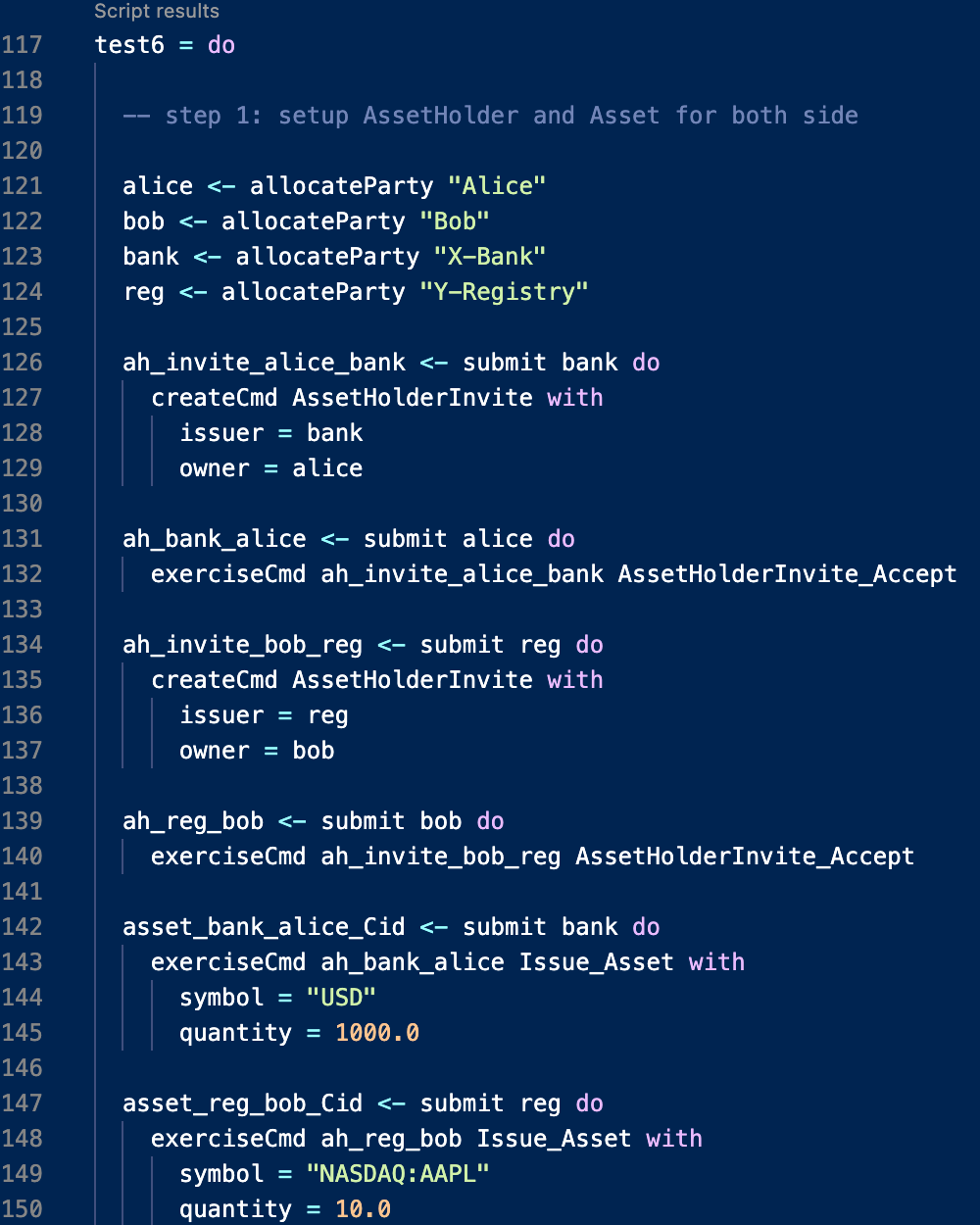The height and width of the screenshot is (1225, 980).
Task: Click ah_invite_bob_reg variable on line 134
Action: click(x=242, y=645)
